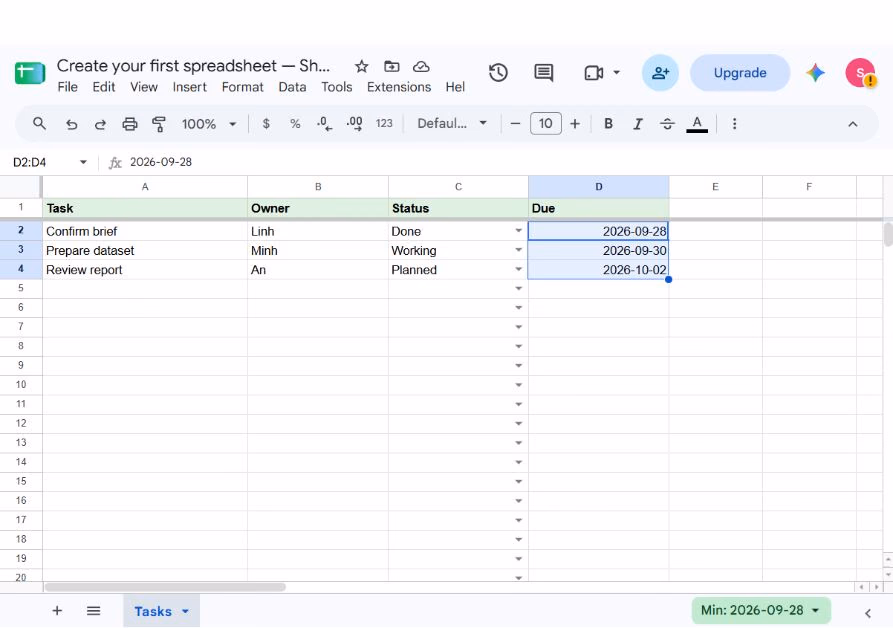This screenshot has width=893, height=628.
Task: Show more toolbar options
Action: [x=735, y=124]
